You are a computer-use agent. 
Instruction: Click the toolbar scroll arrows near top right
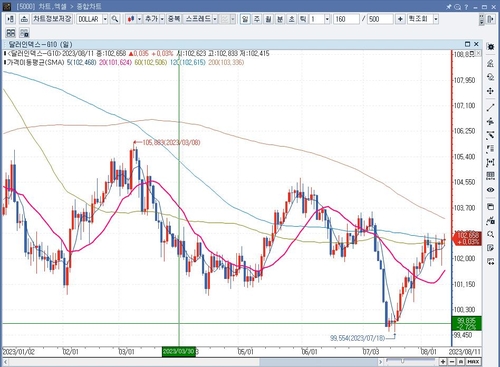(x=481, y=19)
